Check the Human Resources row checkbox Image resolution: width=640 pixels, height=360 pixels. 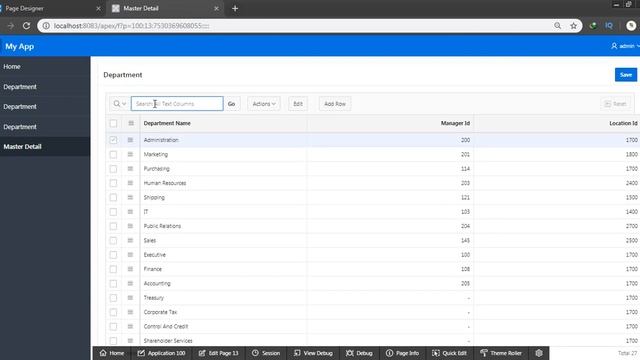pos(113,183)
